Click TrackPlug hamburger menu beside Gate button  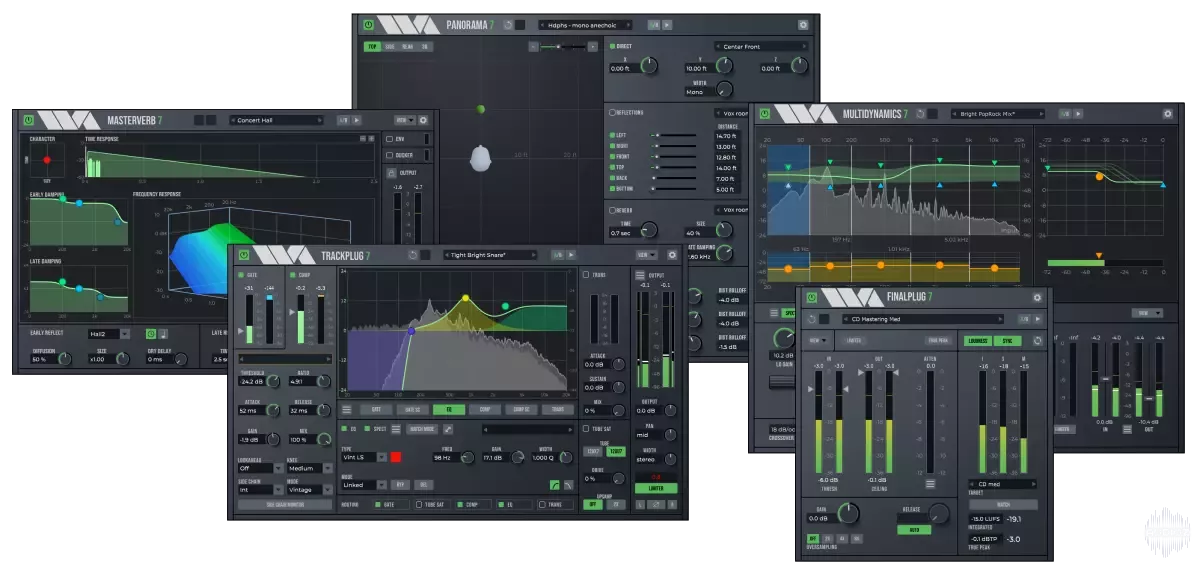coord(347,409)
